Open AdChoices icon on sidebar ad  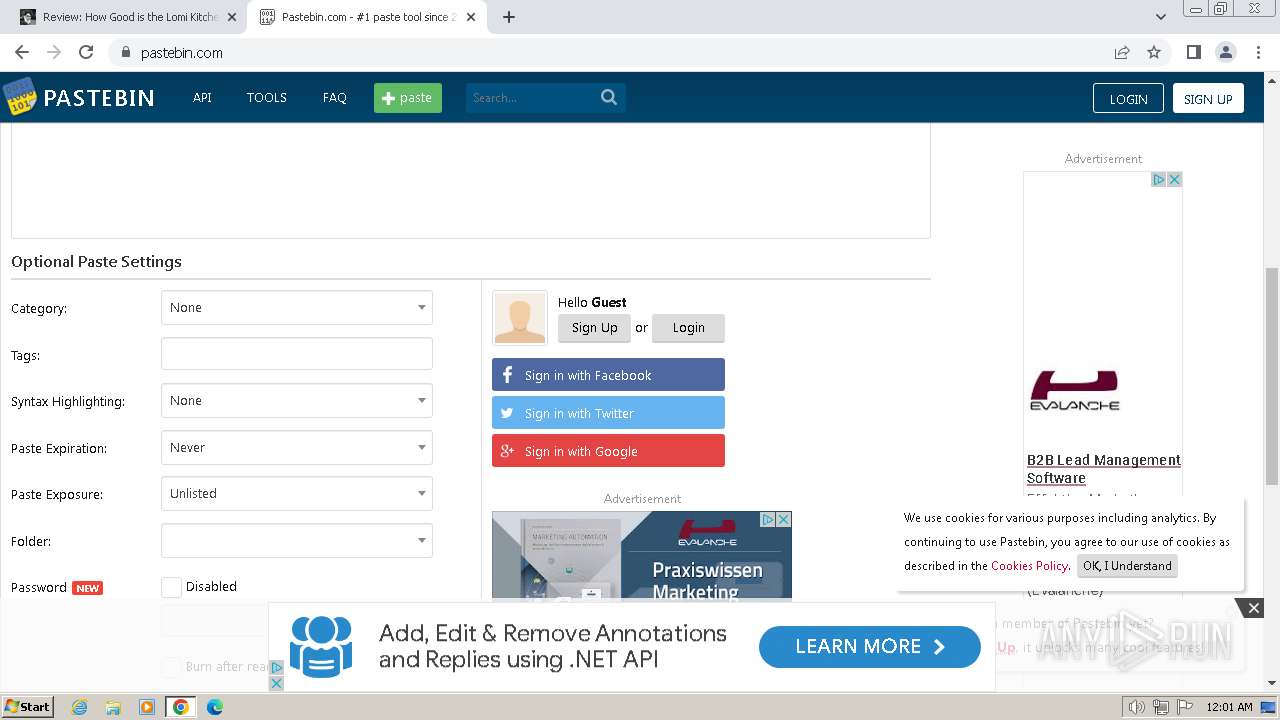click(1159, 179)
